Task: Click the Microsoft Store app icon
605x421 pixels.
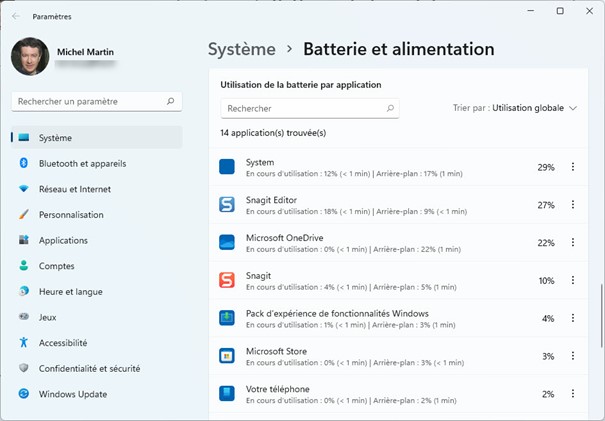Action: pos(227,355)
